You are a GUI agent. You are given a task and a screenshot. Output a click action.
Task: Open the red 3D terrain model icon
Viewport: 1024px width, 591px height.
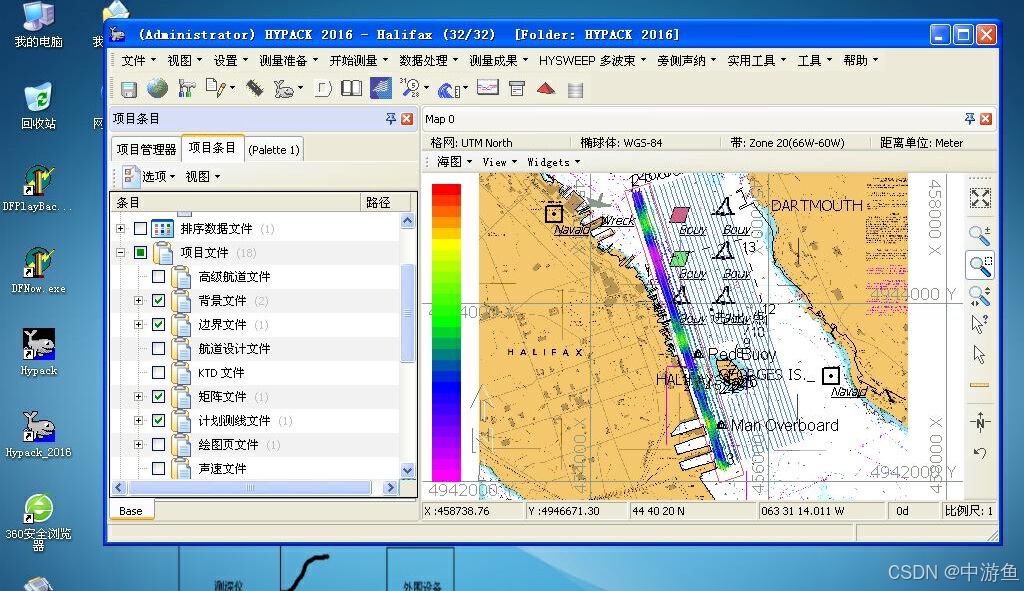tap(546, 88)
